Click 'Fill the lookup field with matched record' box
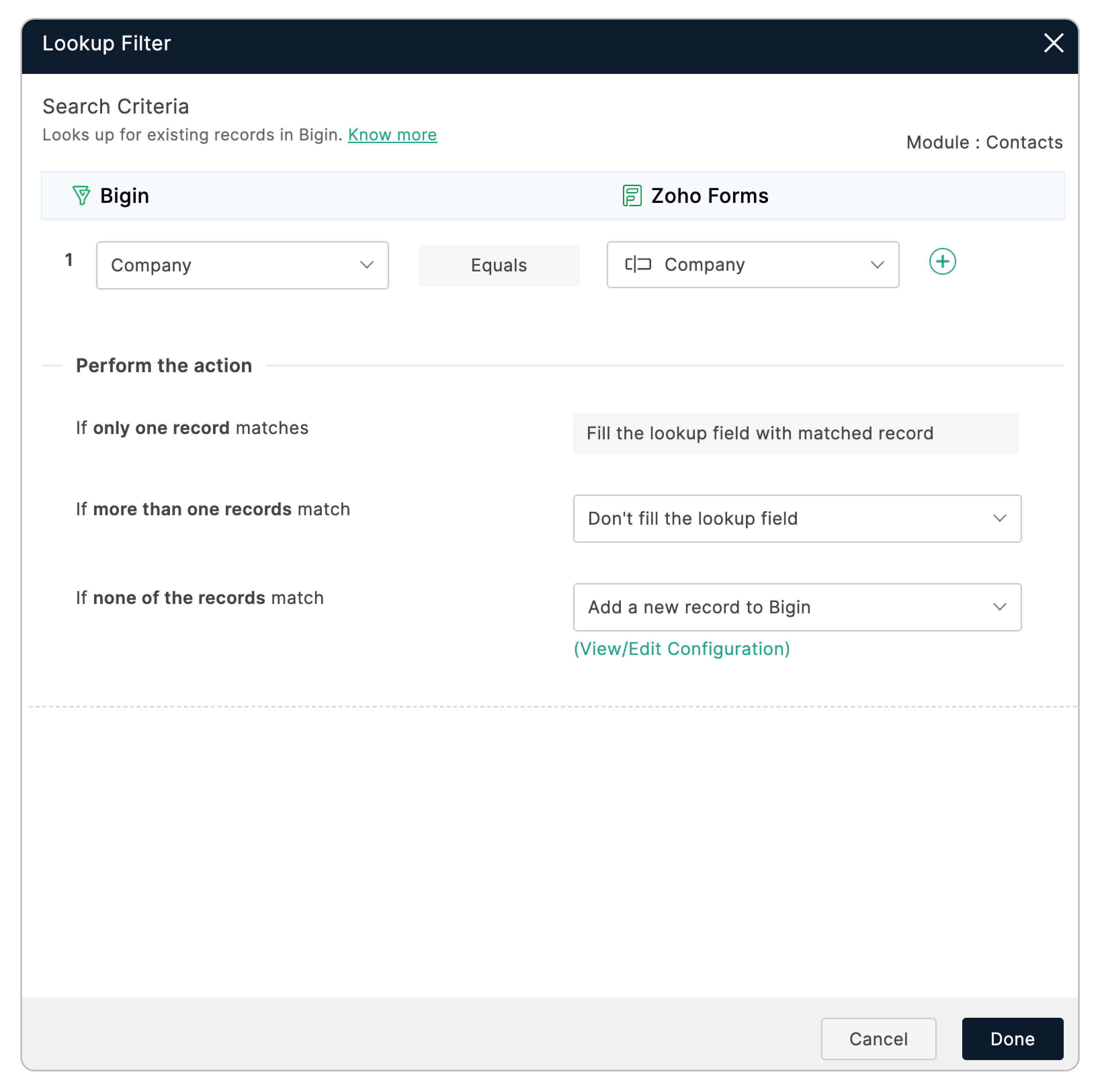This screenshot has height=1092, width=1103. click(795, 433)
